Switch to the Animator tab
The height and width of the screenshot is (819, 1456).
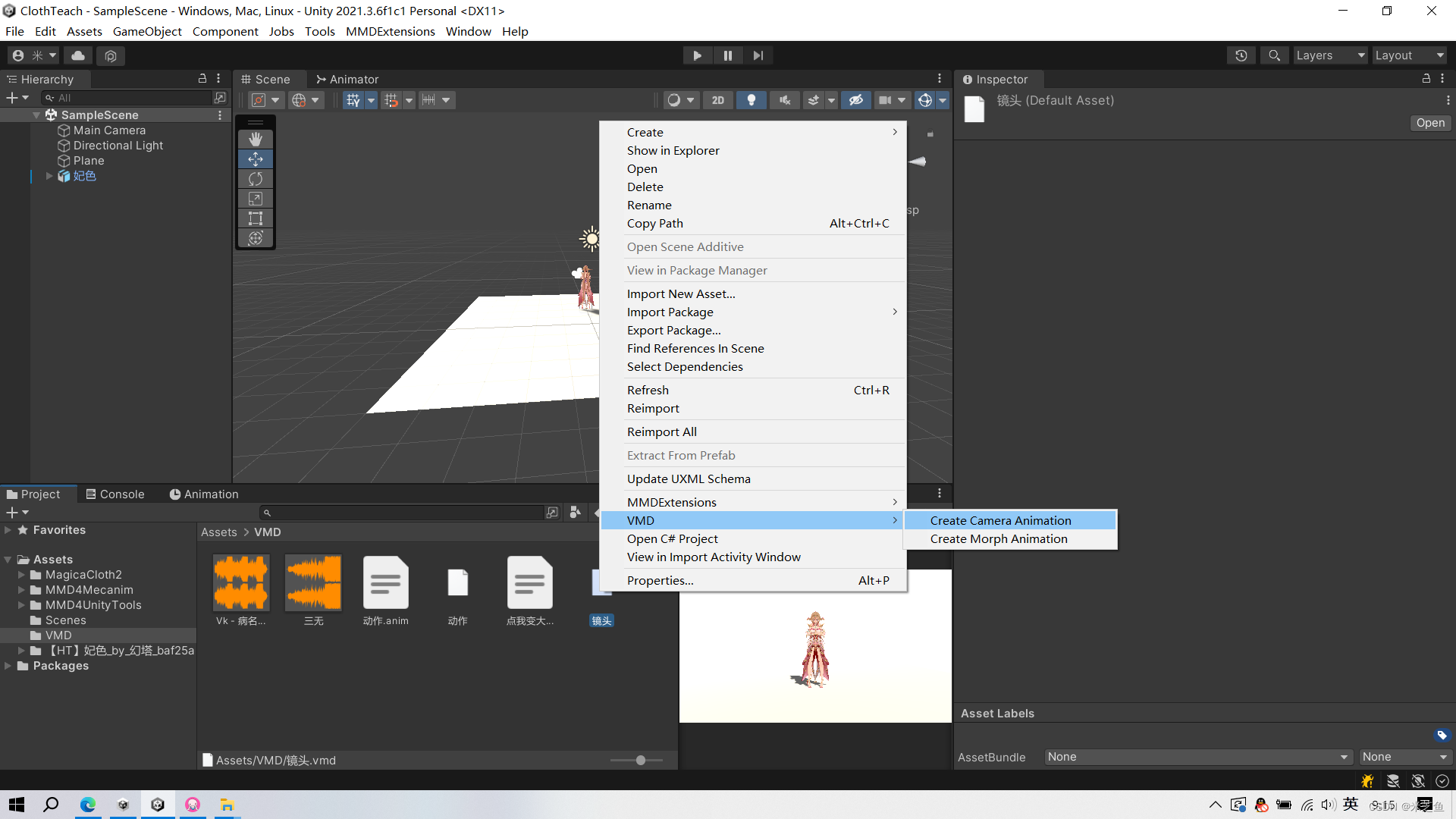click(347, 79)
